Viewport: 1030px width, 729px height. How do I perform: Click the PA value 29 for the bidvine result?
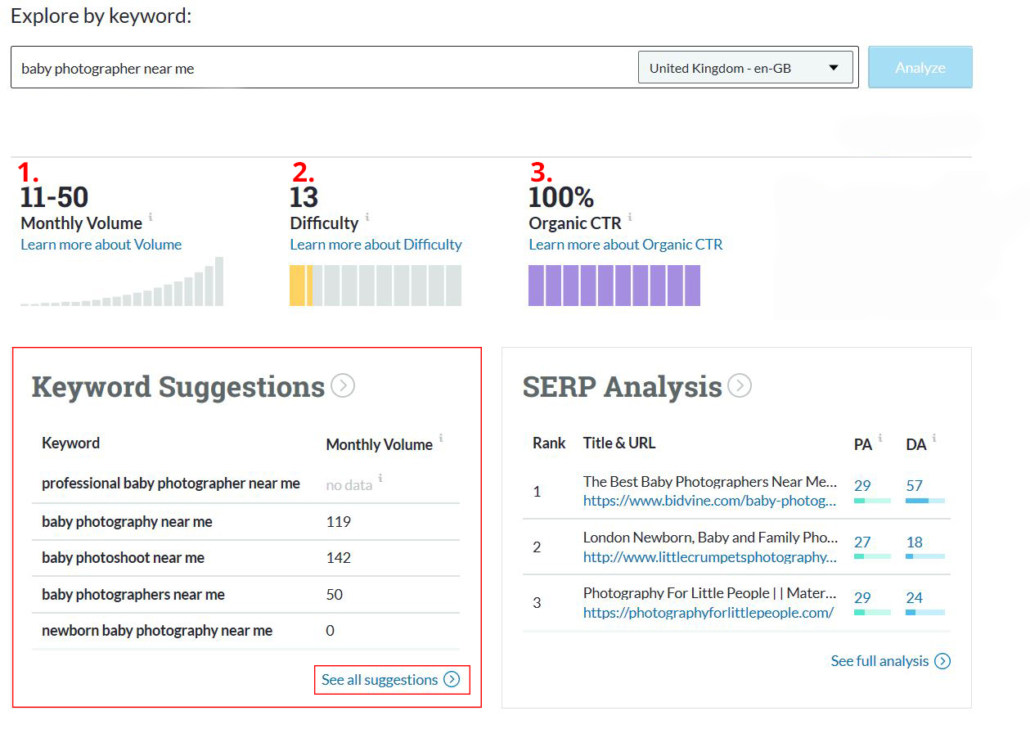(862, 485)
